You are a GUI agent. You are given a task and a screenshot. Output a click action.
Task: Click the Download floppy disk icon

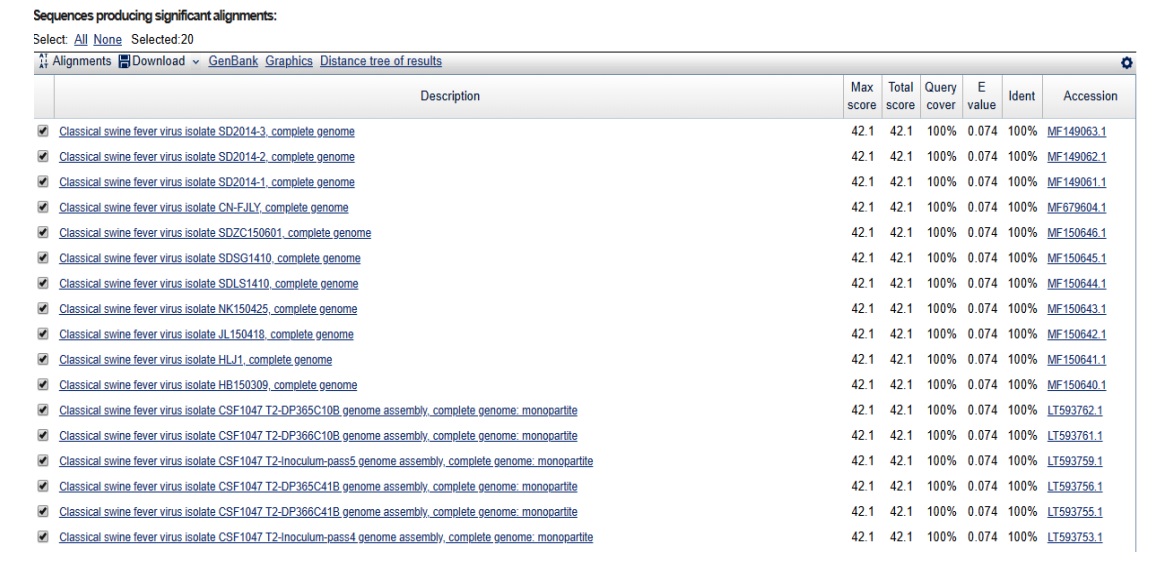[124, 62]
